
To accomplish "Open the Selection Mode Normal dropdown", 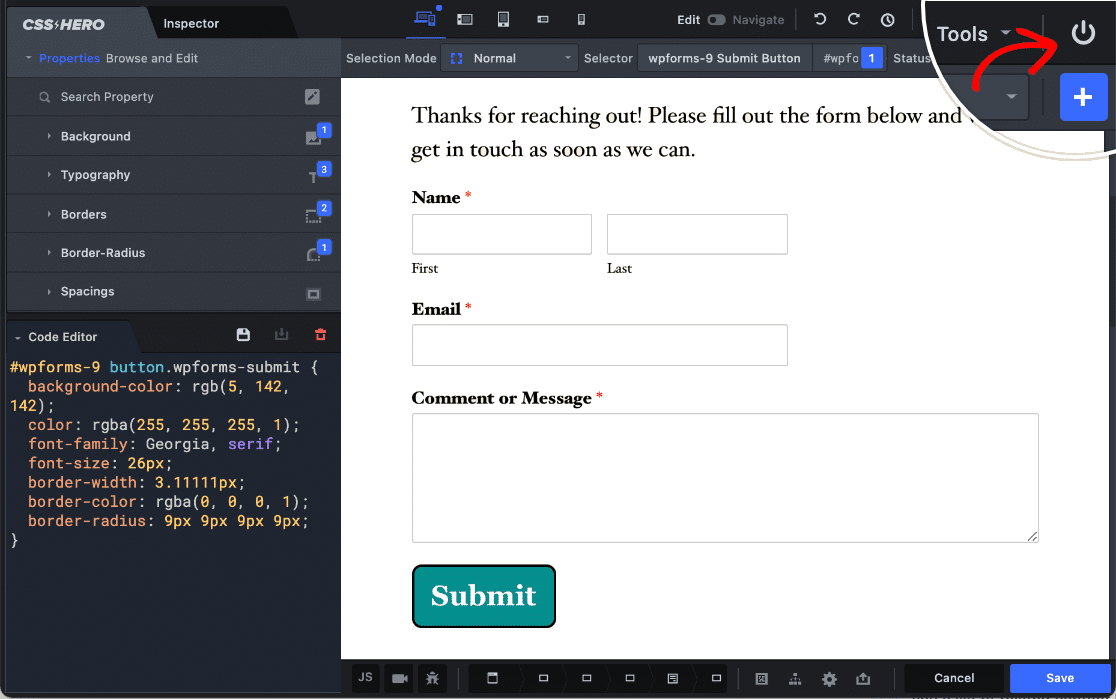I will pos(508,58).
